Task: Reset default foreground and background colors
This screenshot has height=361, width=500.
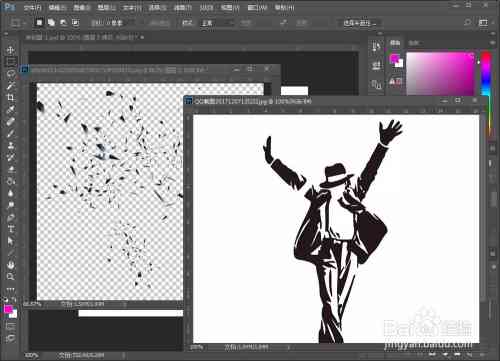Action: [x=6, y=300]
